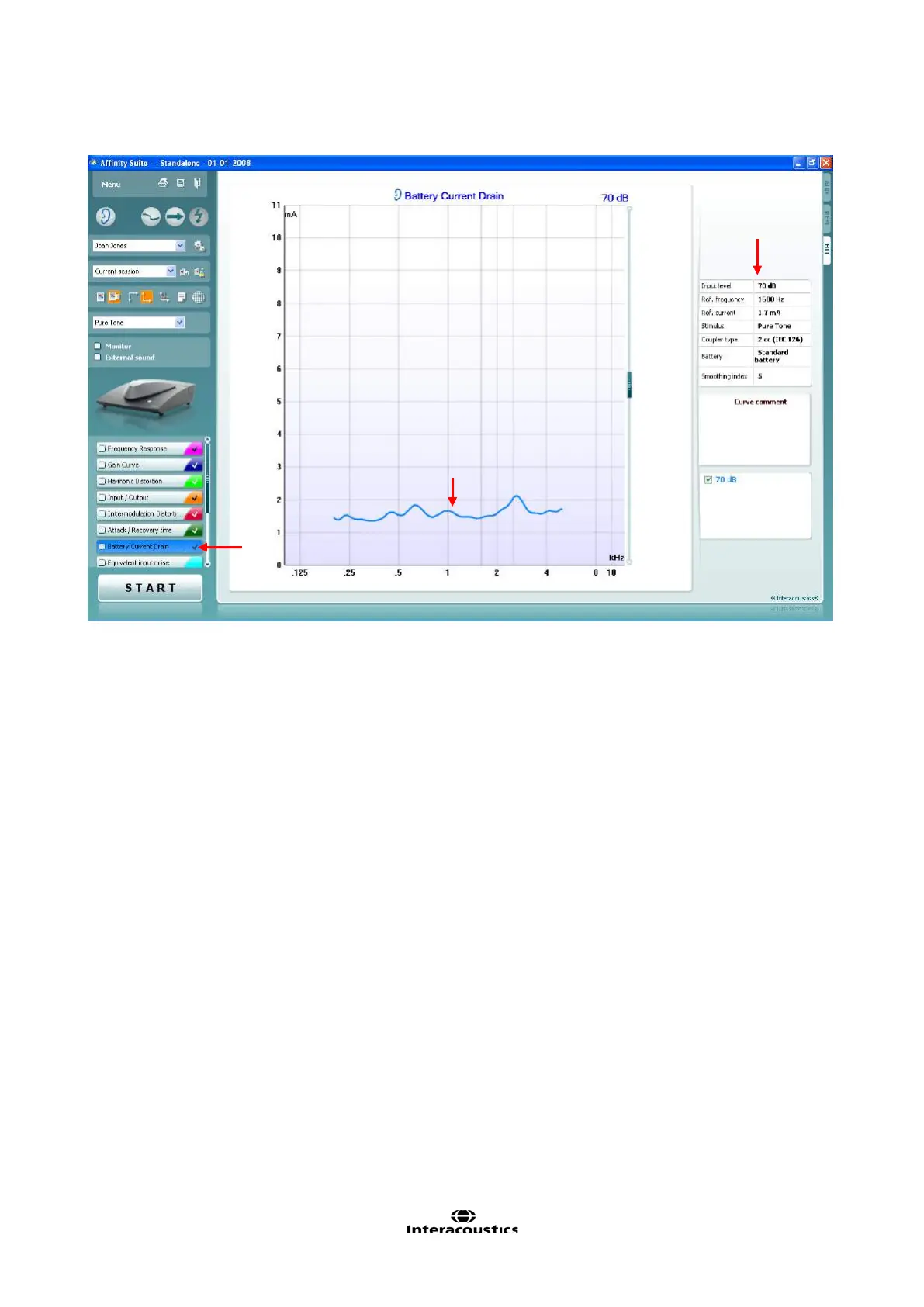Click the Stimulus value Pure Tone
The image size is (924, 1307).
point(774,326)
